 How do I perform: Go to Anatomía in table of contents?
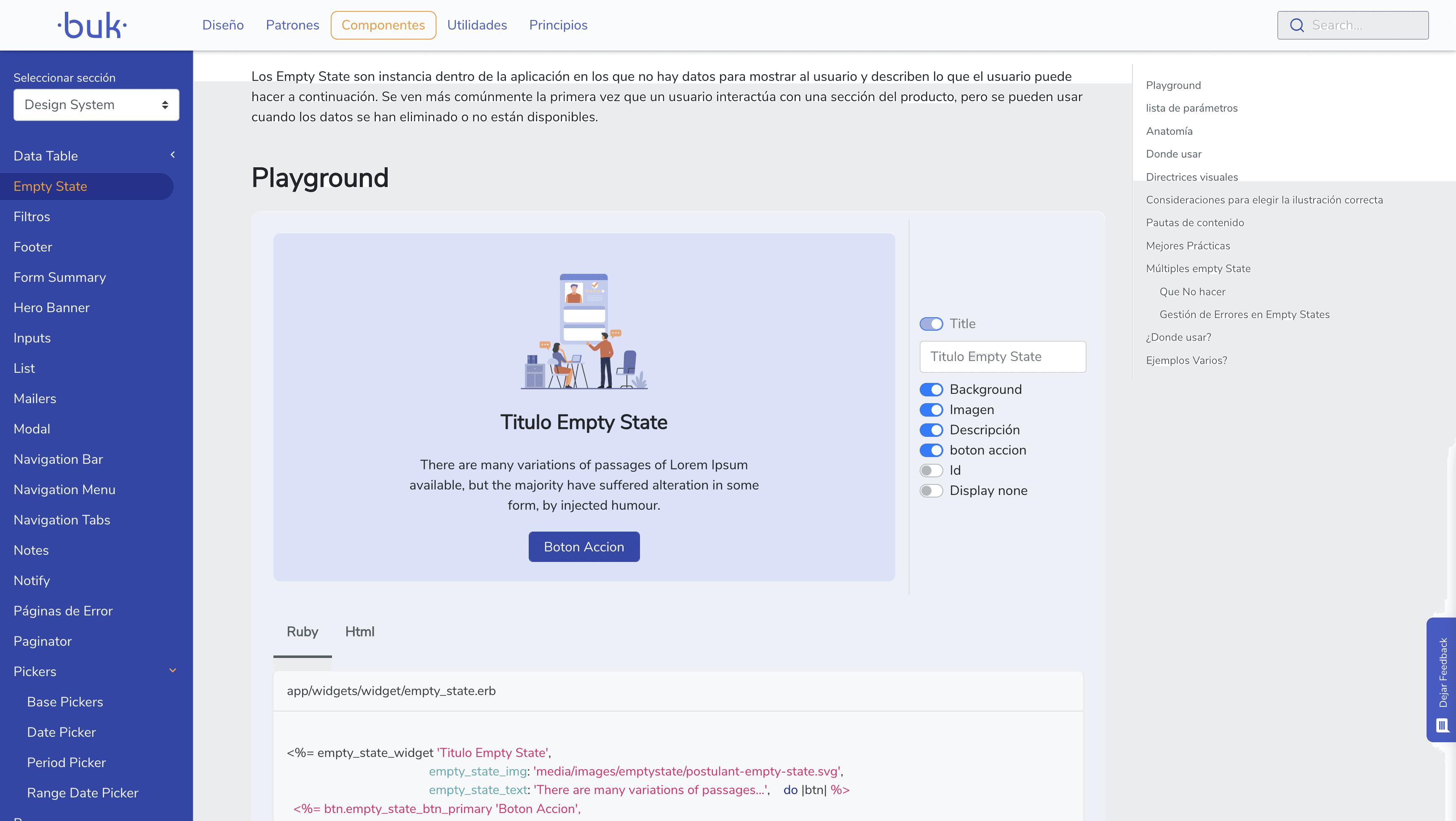[1169, 131]
